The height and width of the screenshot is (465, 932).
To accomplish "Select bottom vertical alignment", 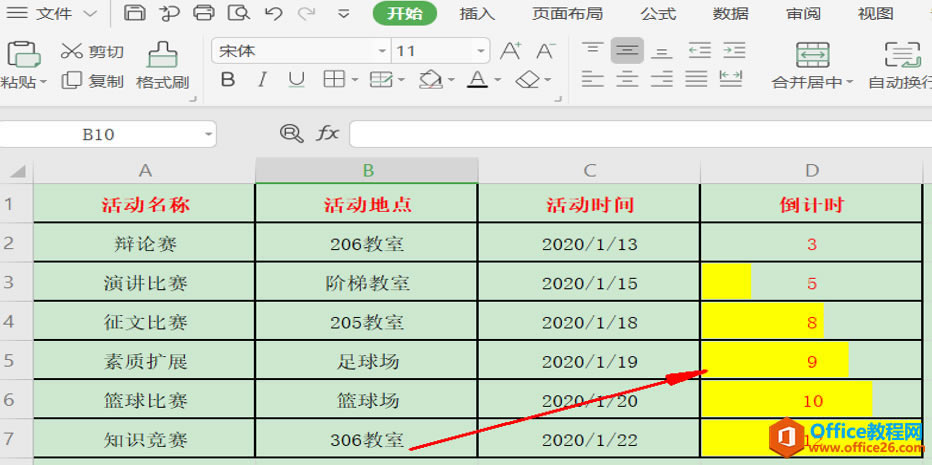I will pos(661,51).
